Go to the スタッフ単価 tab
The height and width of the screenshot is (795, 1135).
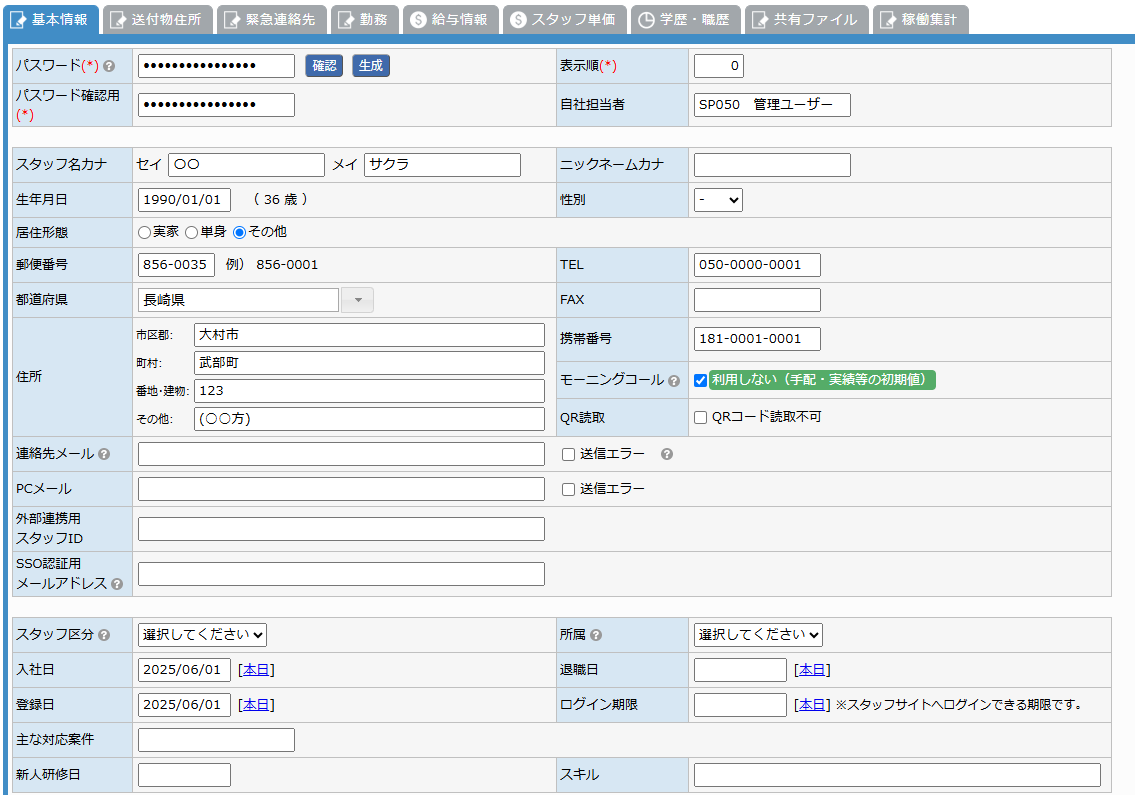click(x=565, y=20)
